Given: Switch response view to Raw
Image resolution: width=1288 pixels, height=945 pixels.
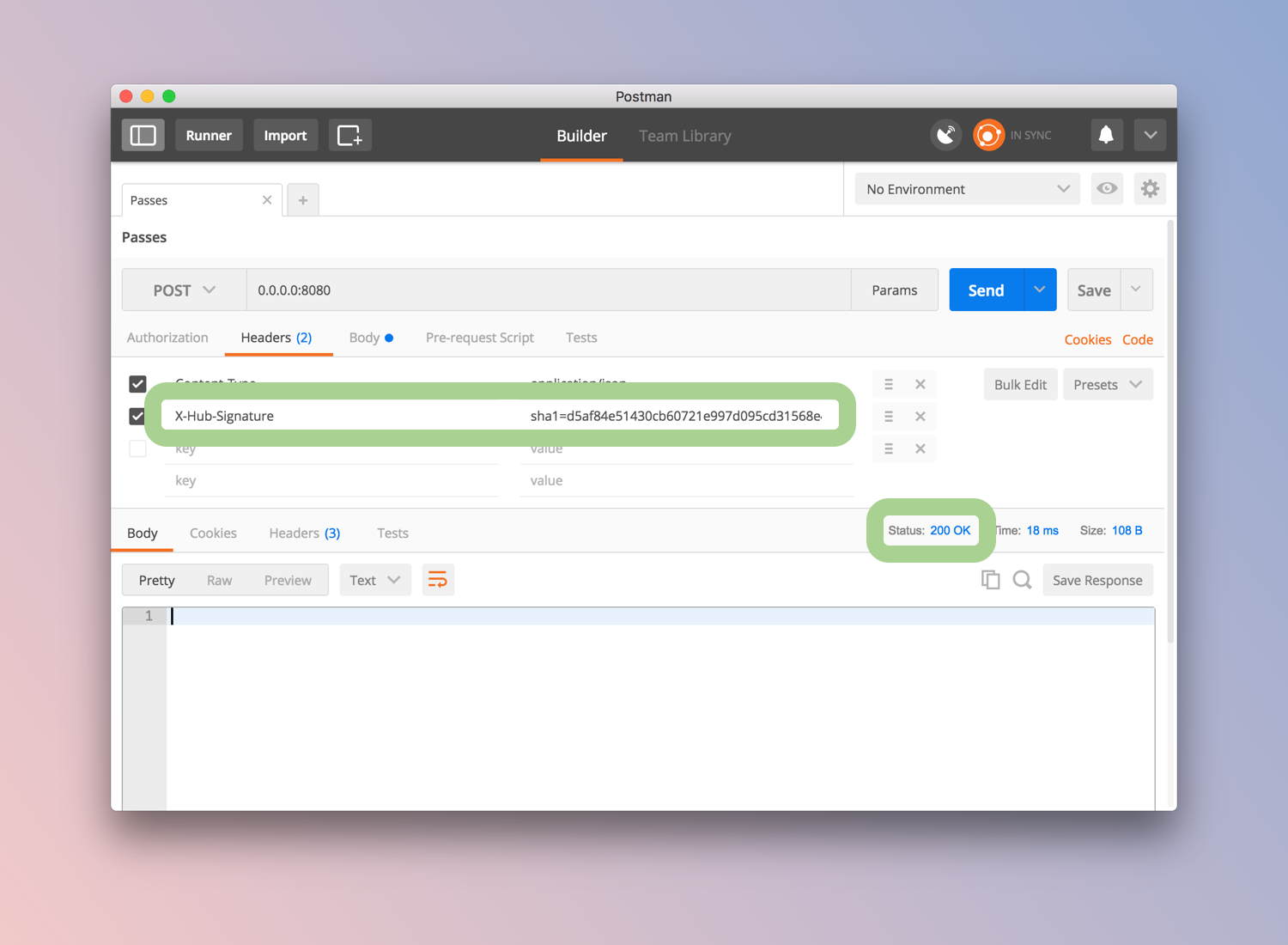Looking at the screenshot, I should [x=220, y=580].
